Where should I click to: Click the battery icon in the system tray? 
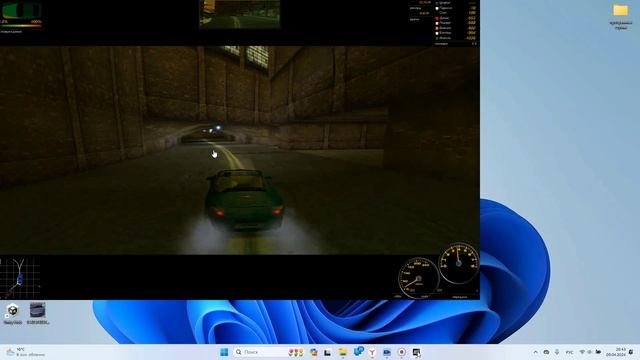pyautogui.click(x=598, y=352)
